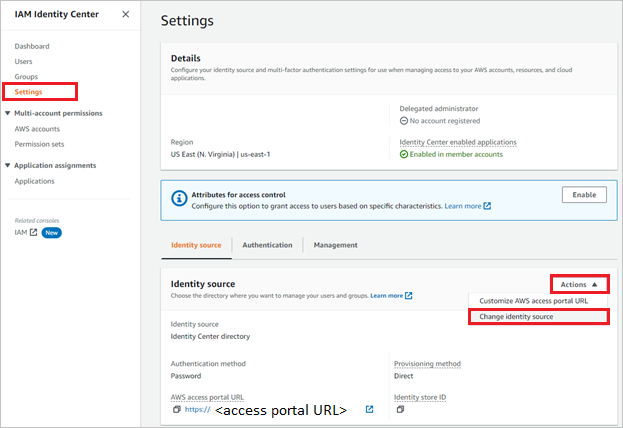
Task: Click the Password authentication method value
Action: click(186, 376)
